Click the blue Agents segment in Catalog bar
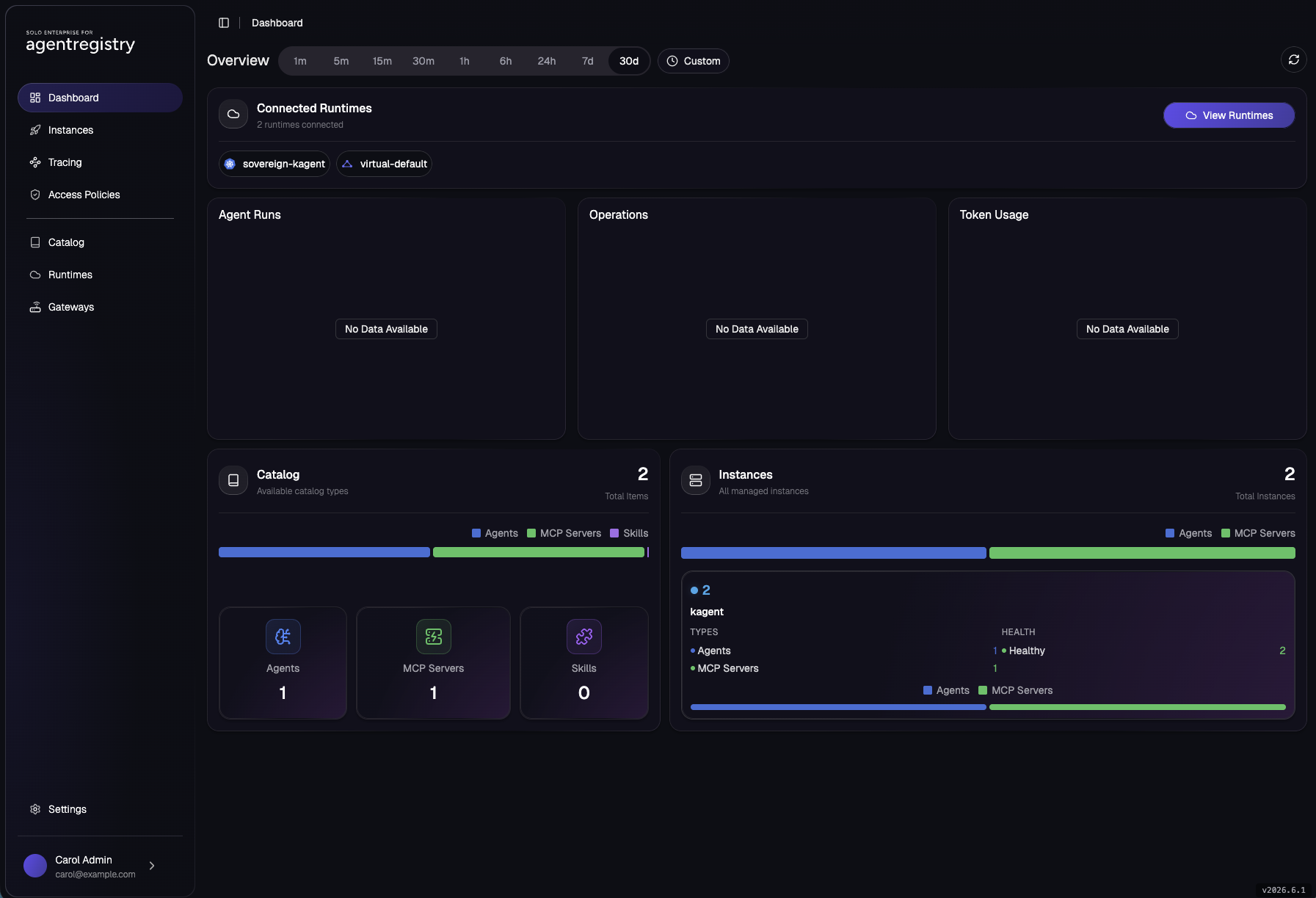 [x=324, y=552]
